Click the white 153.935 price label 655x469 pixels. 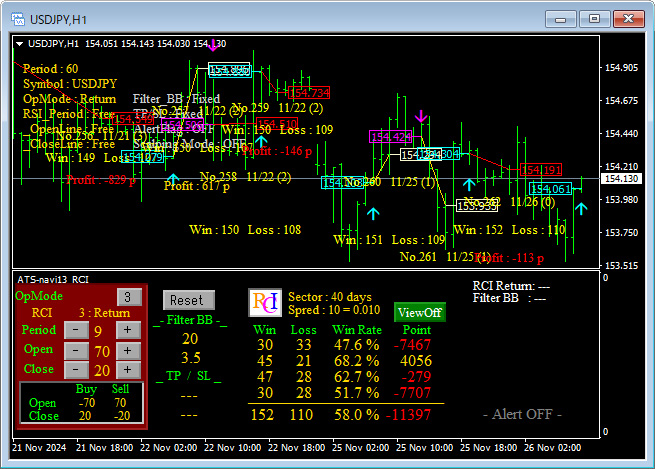coord(477,206)
